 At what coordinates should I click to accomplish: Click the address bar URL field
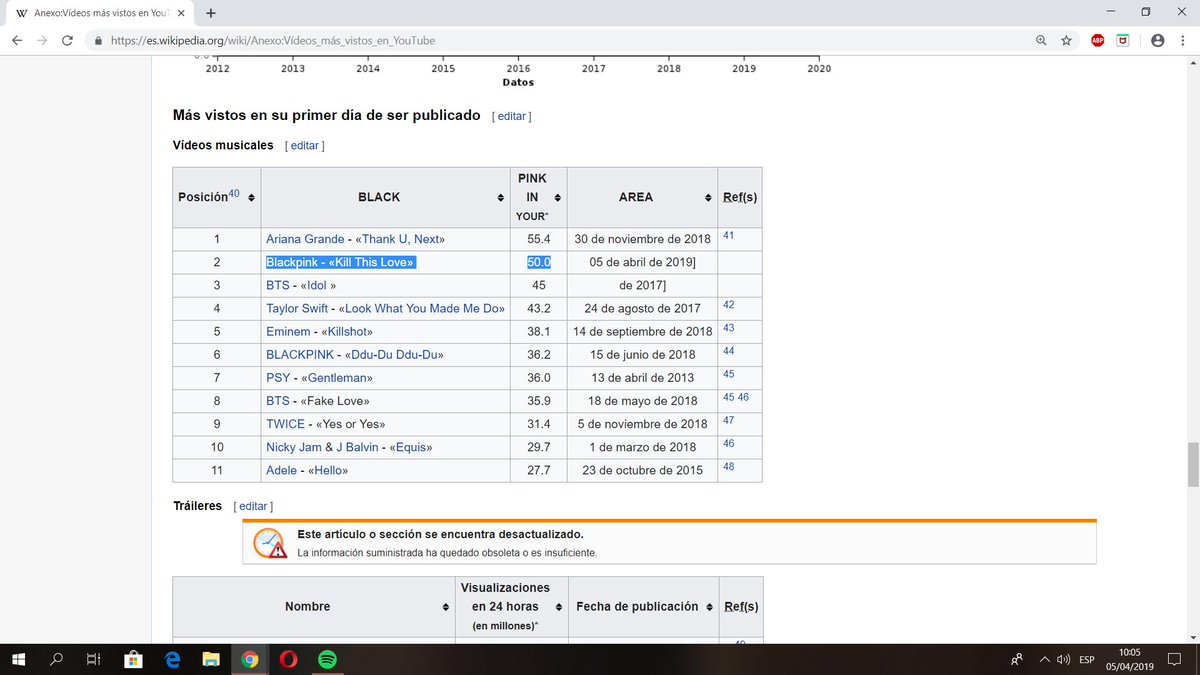(560, 41)
